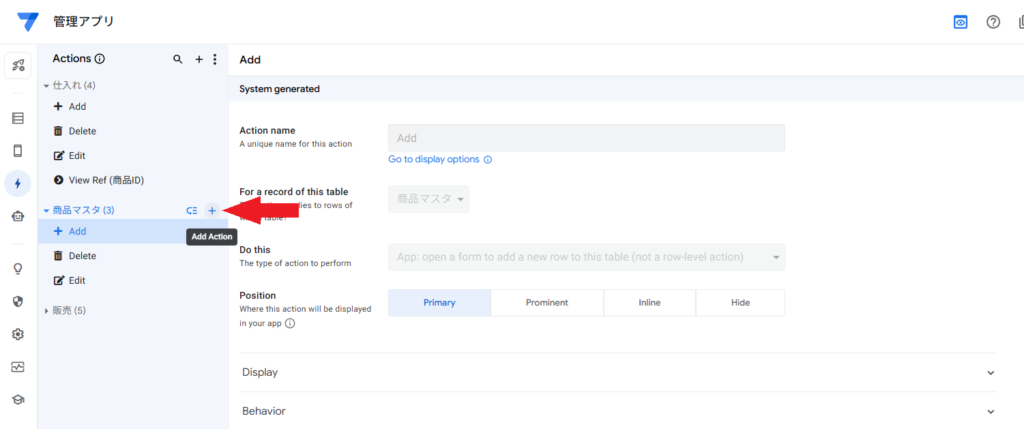Open the Security shield icon
The image size is (1024, 429).
tap(18, 301)
